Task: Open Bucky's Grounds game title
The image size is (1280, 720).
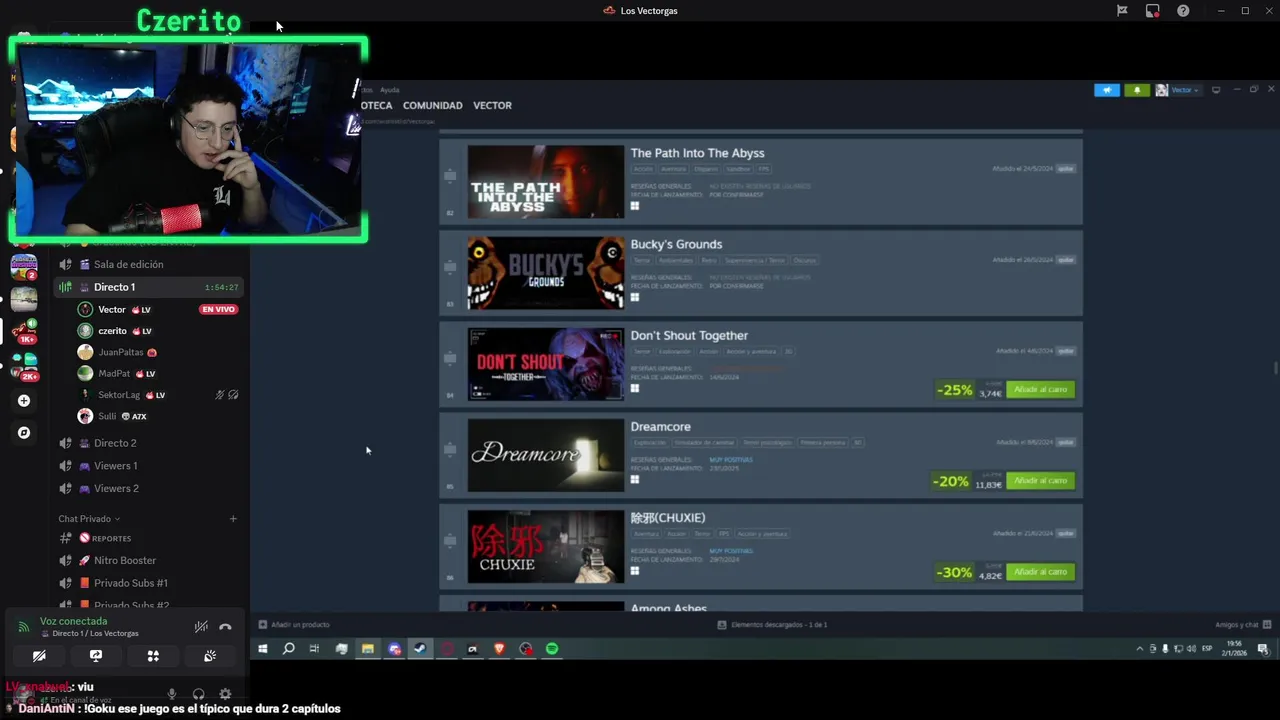Action: [x=676, y=244]
